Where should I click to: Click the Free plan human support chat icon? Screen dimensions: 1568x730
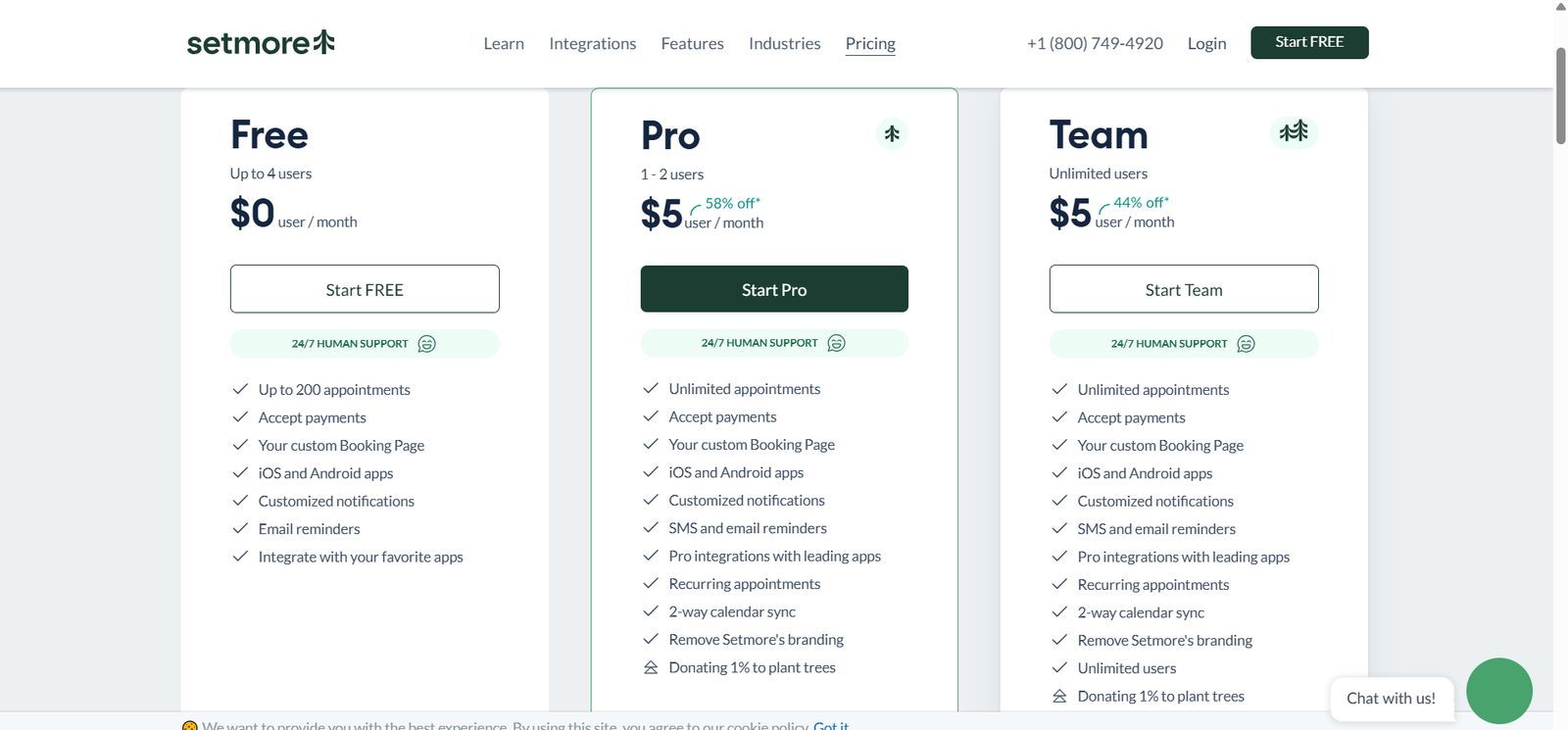[x=426, y=344]
